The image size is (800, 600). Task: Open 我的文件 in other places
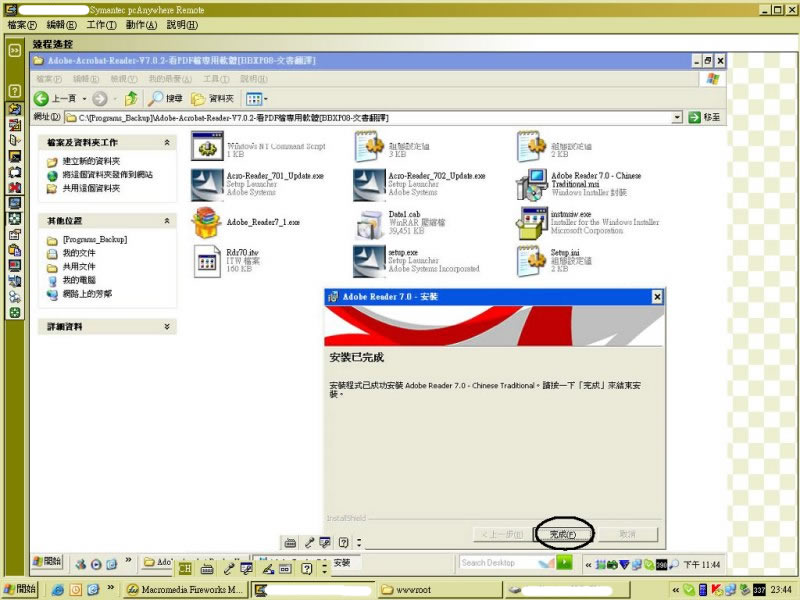pyautogui.click(x=79, y=253)
